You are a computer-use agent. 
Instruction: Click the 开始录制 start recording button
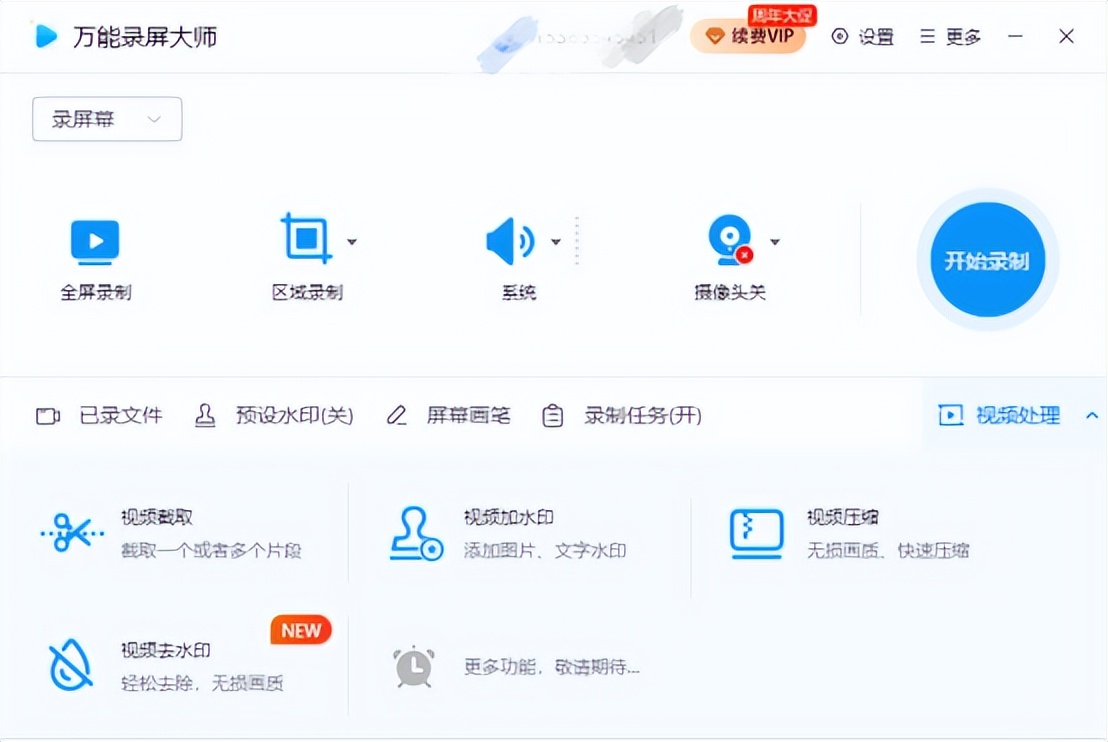[x=986, y=260]
